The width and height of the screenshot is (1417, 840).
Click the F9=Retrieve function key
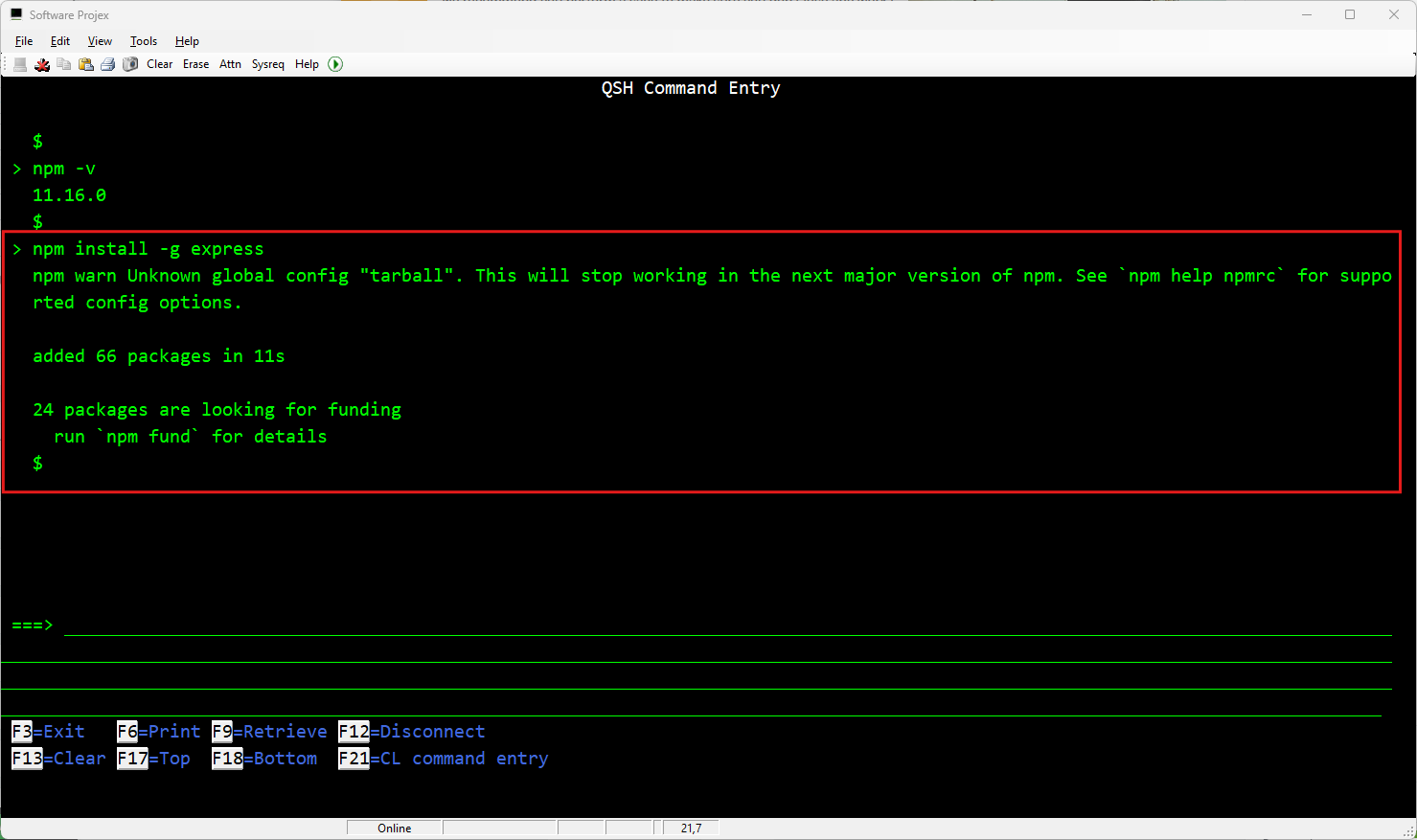[269, 732]
